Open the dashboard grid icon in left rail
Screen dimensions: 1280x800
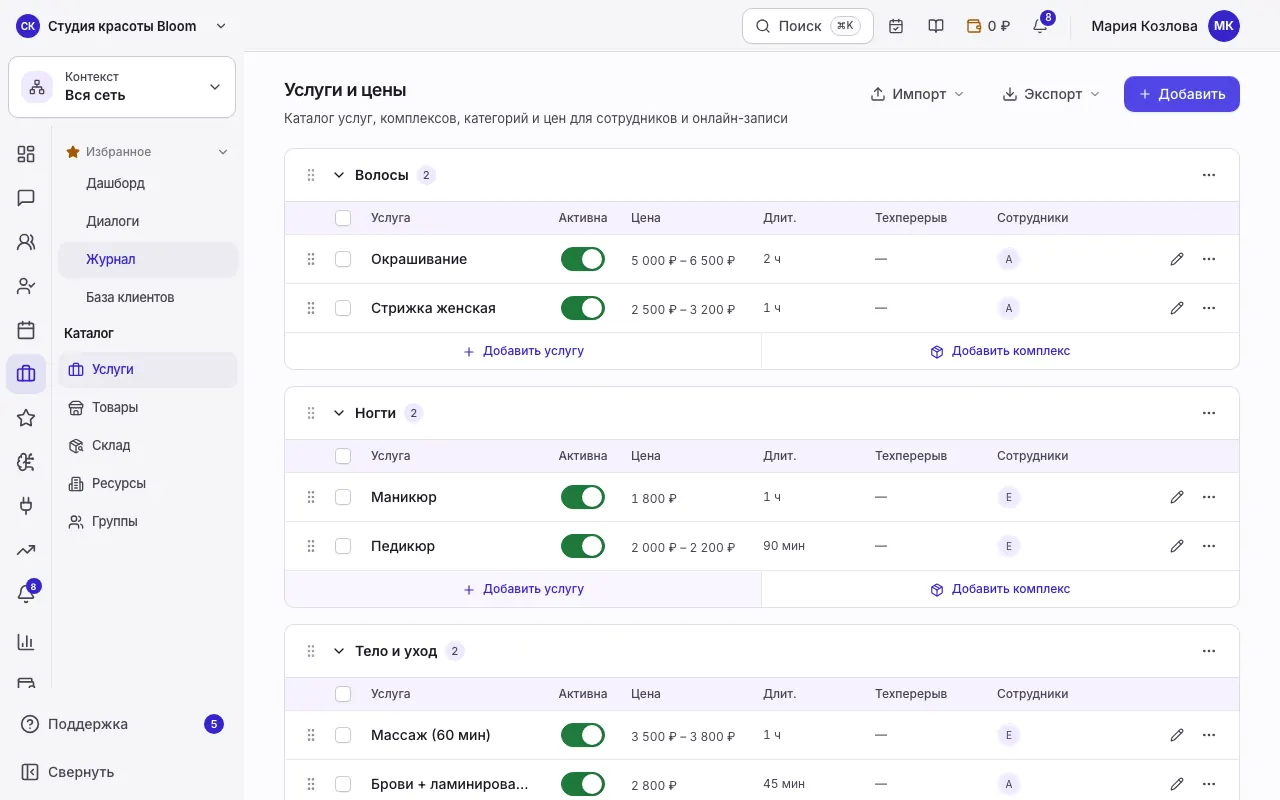[26, 154]
